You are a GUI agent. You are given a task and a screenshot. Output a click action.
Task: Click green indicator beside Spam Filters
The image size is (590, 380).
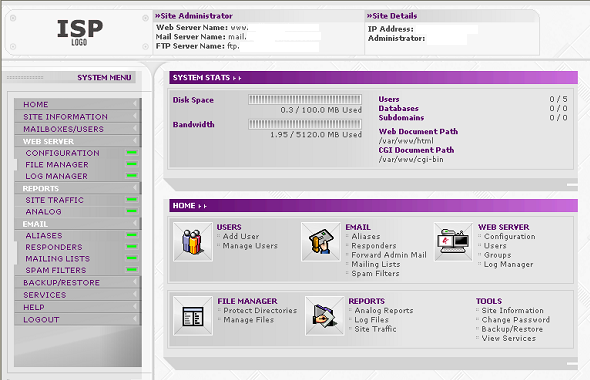tap(132, 269)
